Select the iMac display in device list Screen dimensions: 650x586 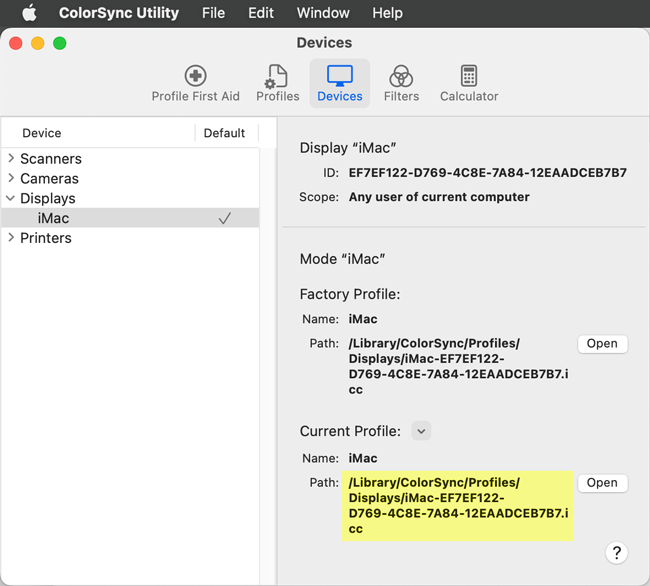pos(53,218)
